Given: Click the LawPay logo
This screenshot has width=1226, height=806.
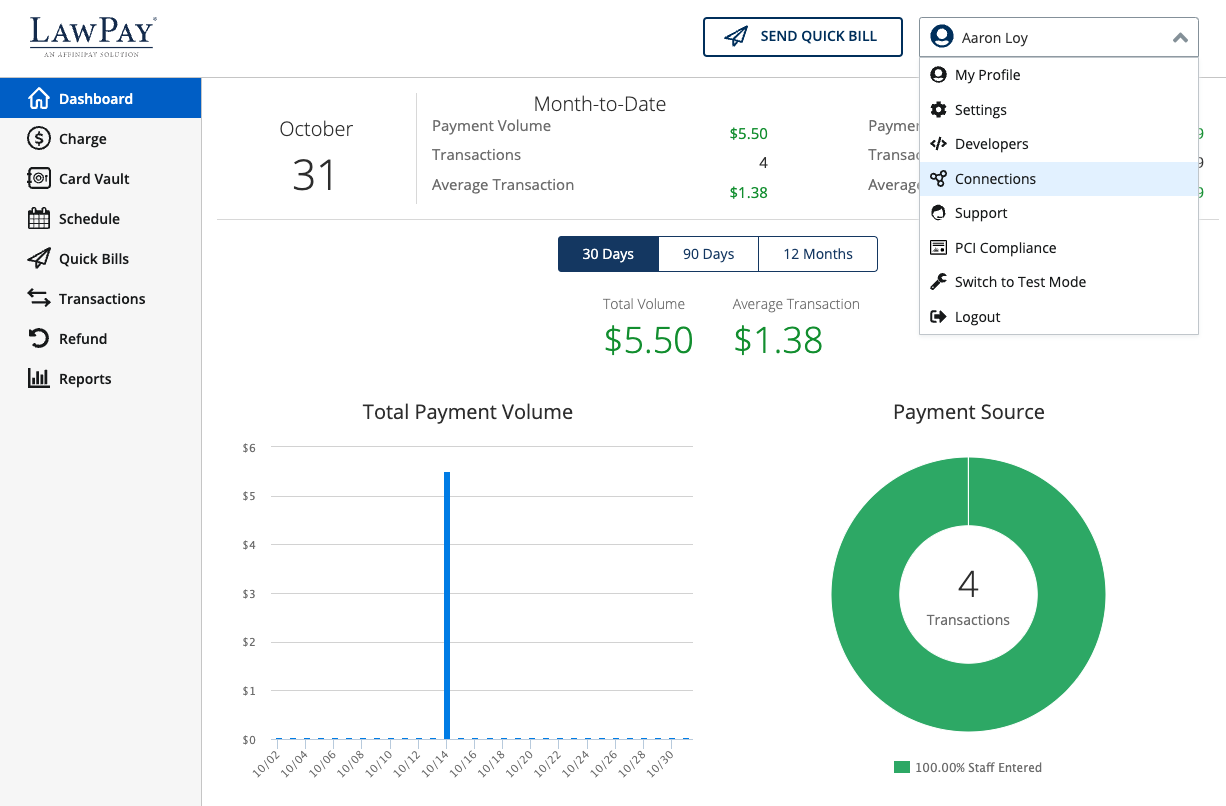Looking at the screenshot, I should click(92, 37).
